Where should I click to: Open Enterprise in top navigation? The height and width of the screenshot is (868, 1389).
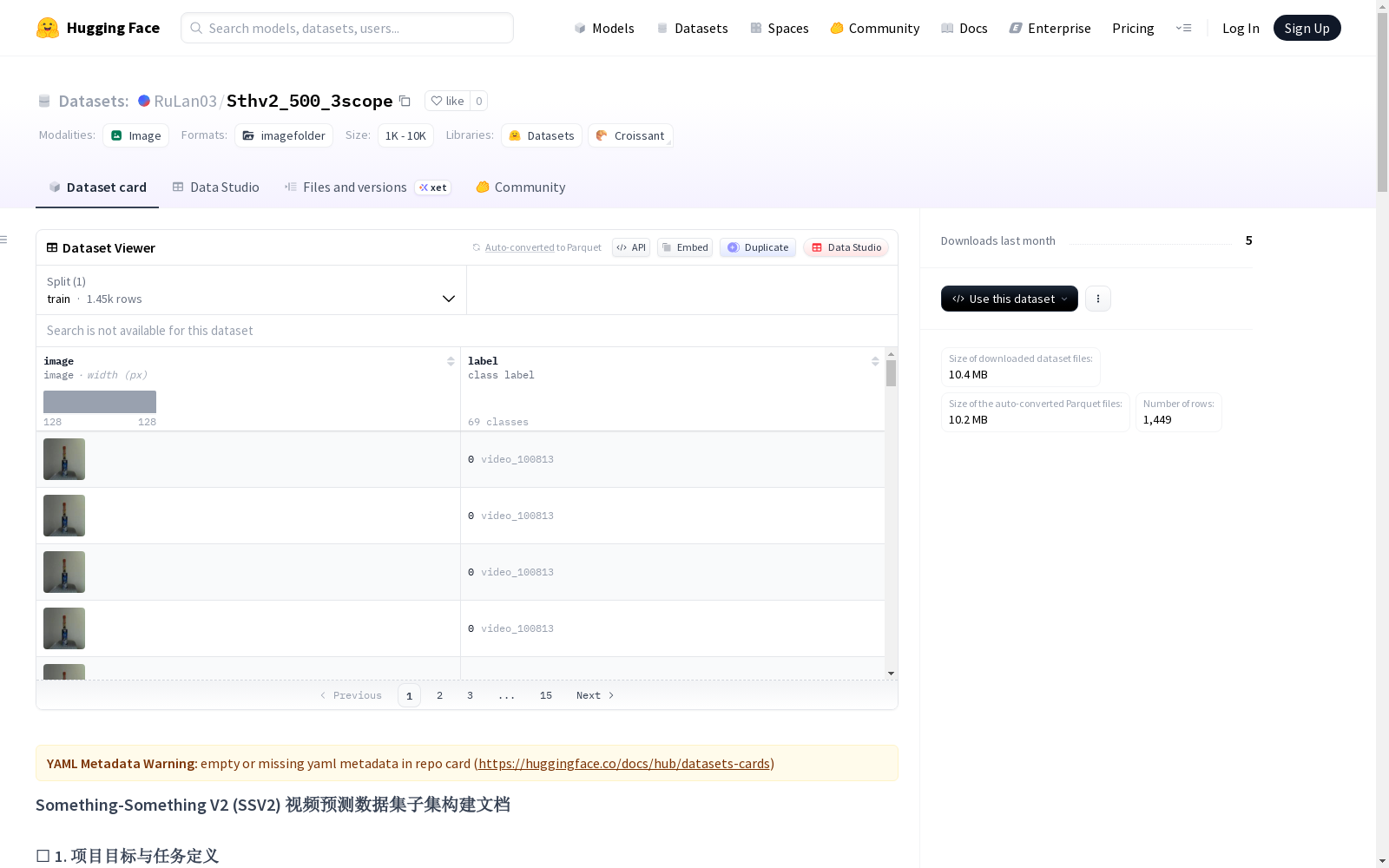click(1050, 28)
